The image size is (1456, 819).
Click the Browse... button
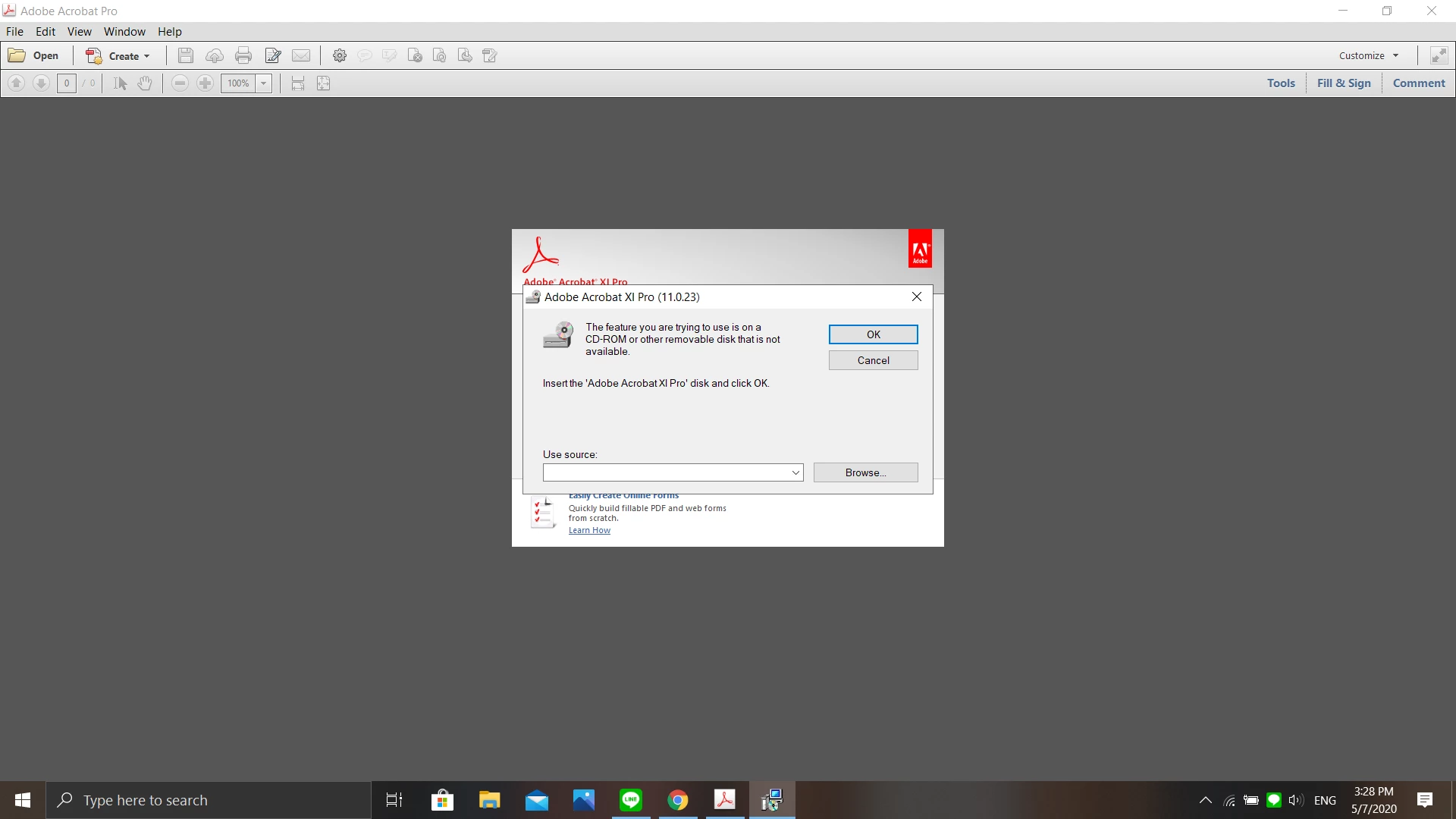click(x=865, y=472)
